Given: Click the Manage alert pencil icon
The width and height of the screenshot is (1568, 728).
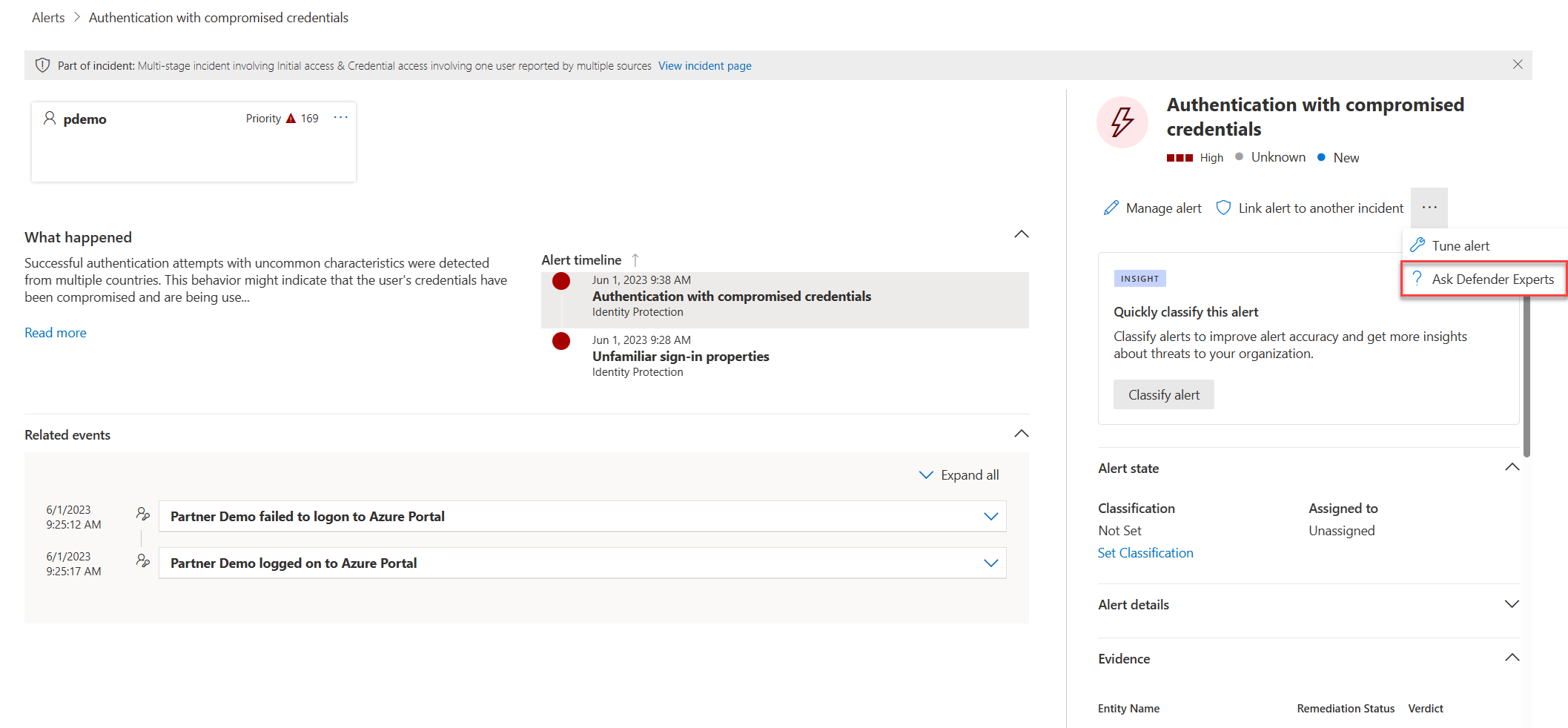Looking at the screenshot, I should click(x=1111, y=208).
